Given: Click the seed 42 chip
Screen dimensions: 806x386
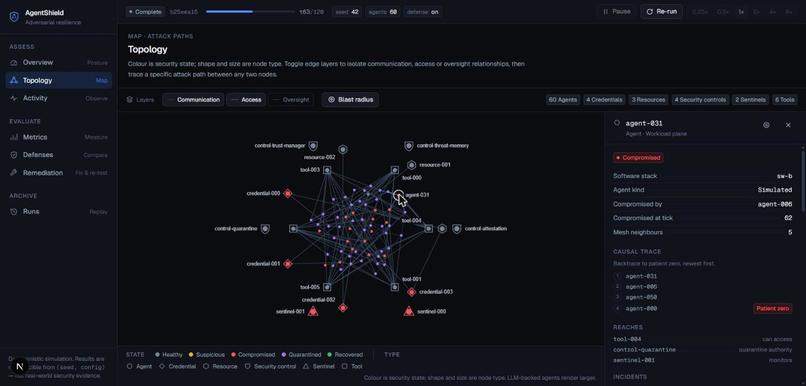Looking at the screenshot, I should (x=347, y=11).
